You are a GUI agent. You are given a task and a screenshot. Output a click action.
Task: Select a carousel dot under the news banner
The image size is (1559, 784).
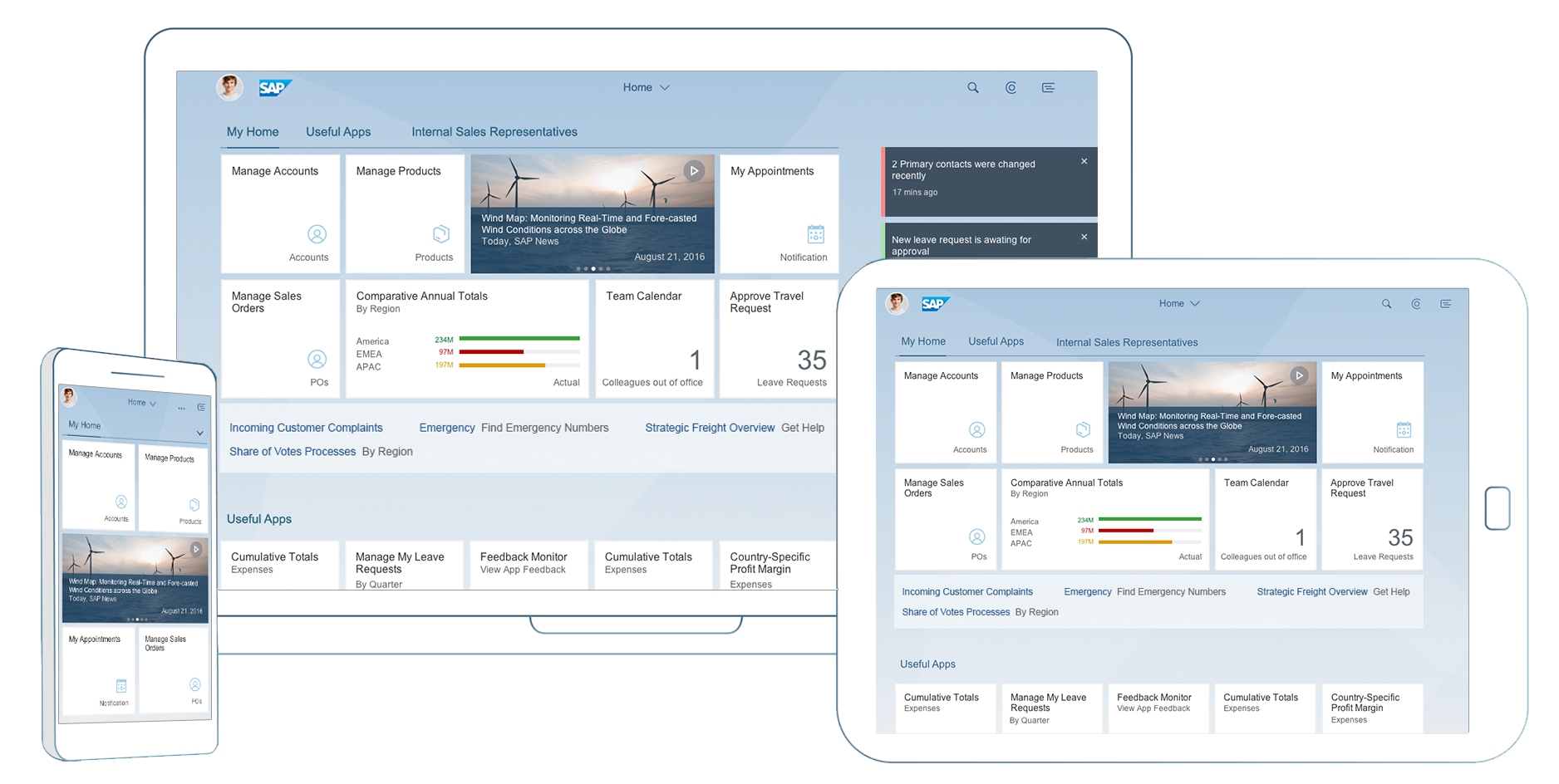pos(593,268)
